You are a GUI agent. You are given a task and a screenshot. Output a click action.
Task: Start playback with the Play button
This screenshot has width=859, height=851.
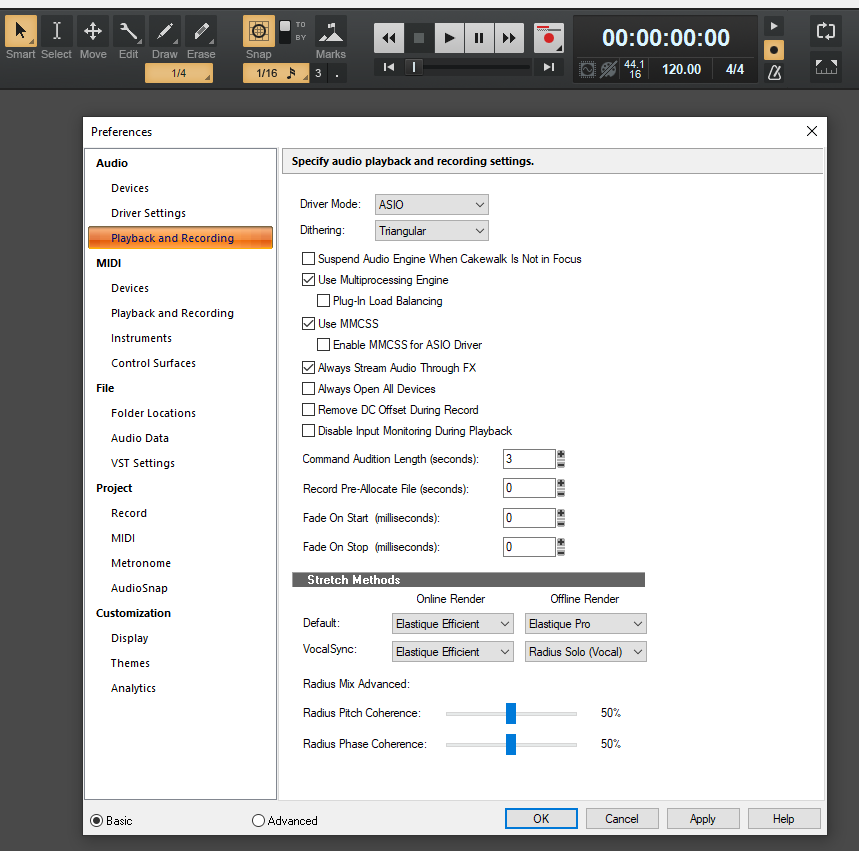(x=449, y=38)
